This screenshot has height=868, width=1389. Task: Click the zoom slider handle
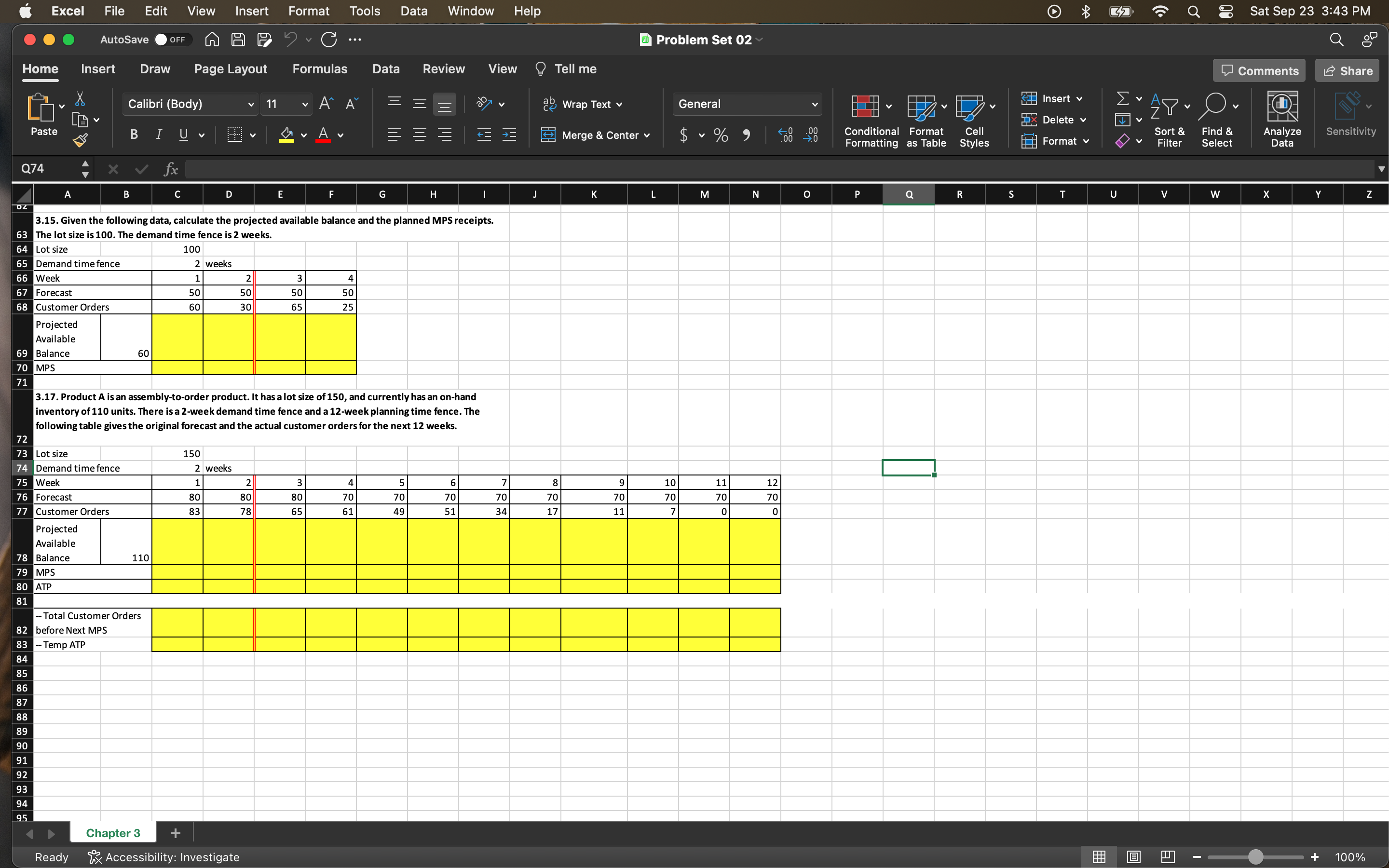[x=1255, y=857]
